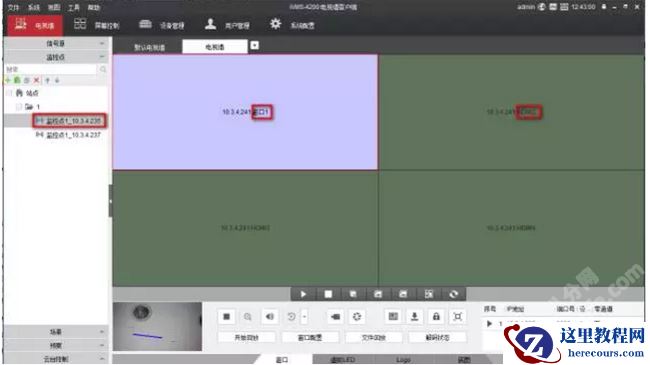Open the small dropdown beside the rewind icon
Image resolution: width=650 pixels, height=365 pixels.
tap(304, 317)
